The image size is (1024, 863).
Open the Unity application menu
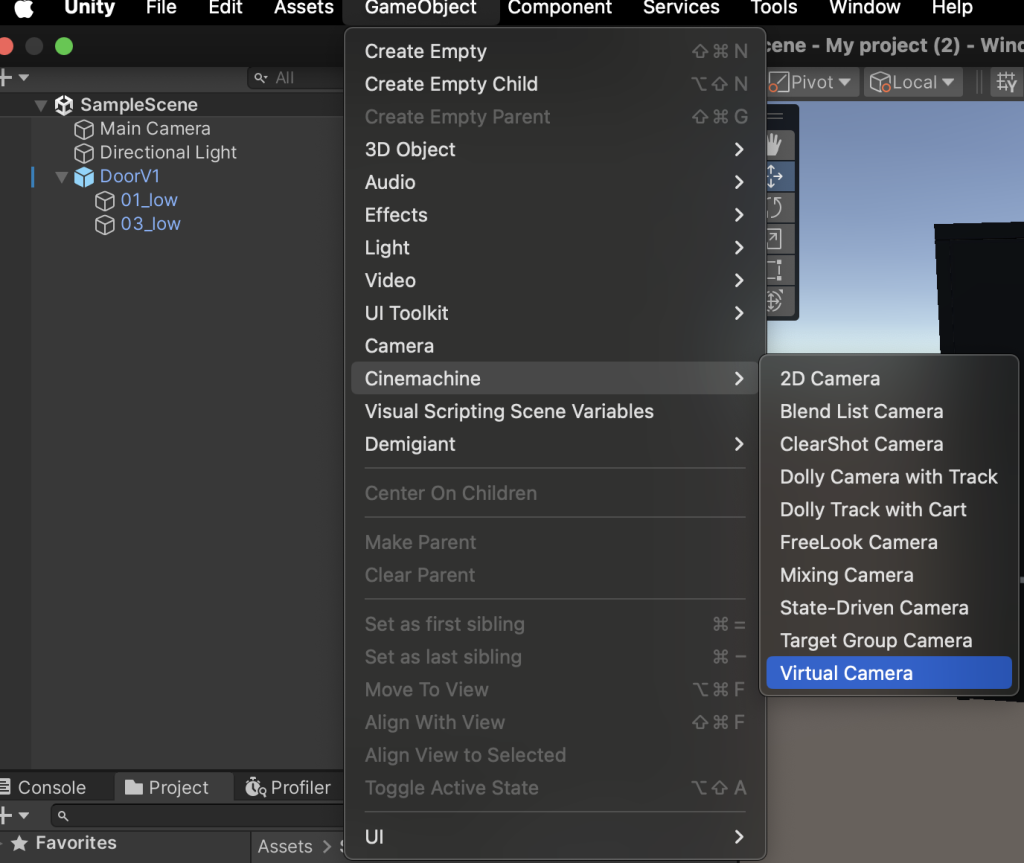[x=89, y=8]
